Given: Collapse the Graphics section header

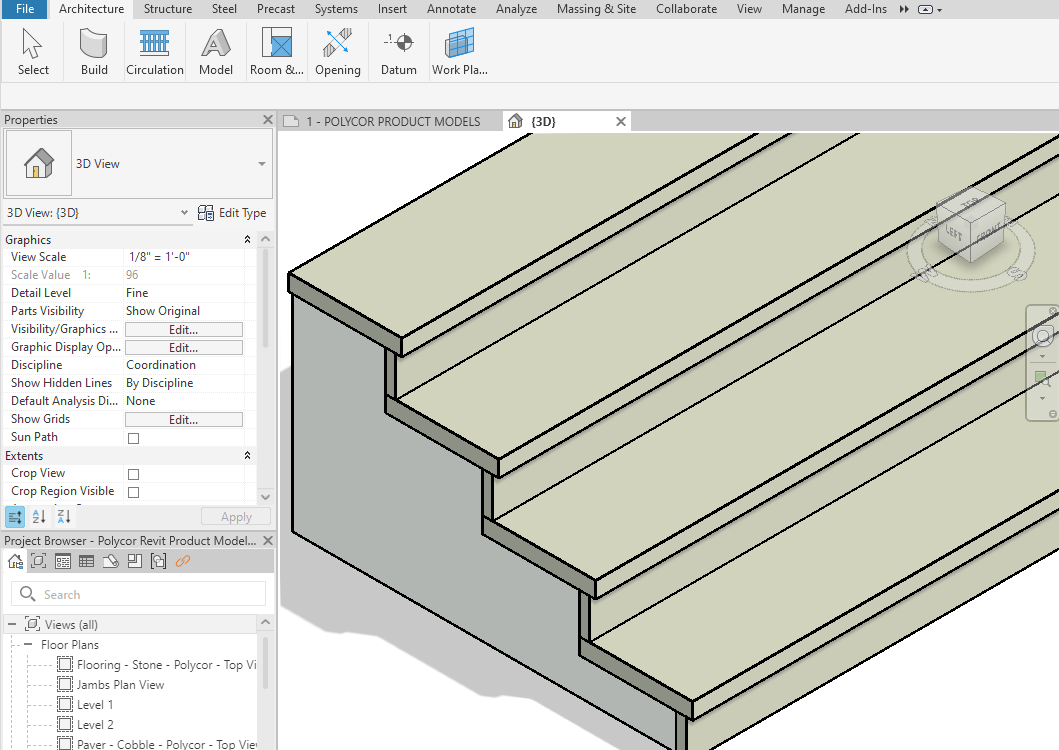Looking at the screenshot, I should 246,239.
